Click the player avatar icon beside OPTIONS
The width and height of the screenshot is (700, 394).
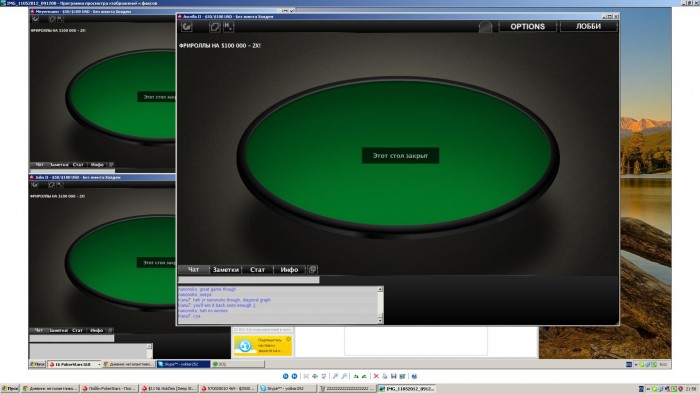[485, 27]
